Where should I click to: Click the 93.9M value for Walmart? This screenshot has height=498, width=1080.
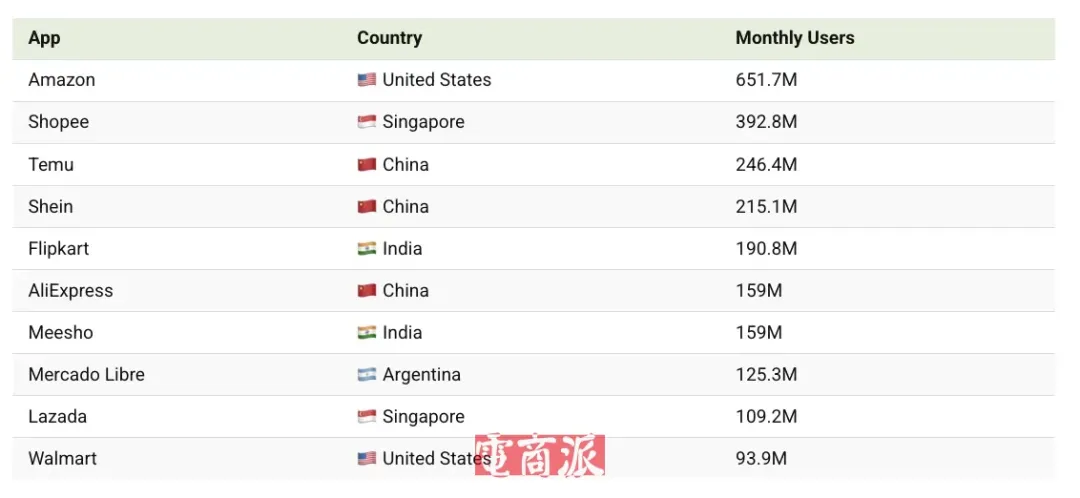(x=761, y=458)
